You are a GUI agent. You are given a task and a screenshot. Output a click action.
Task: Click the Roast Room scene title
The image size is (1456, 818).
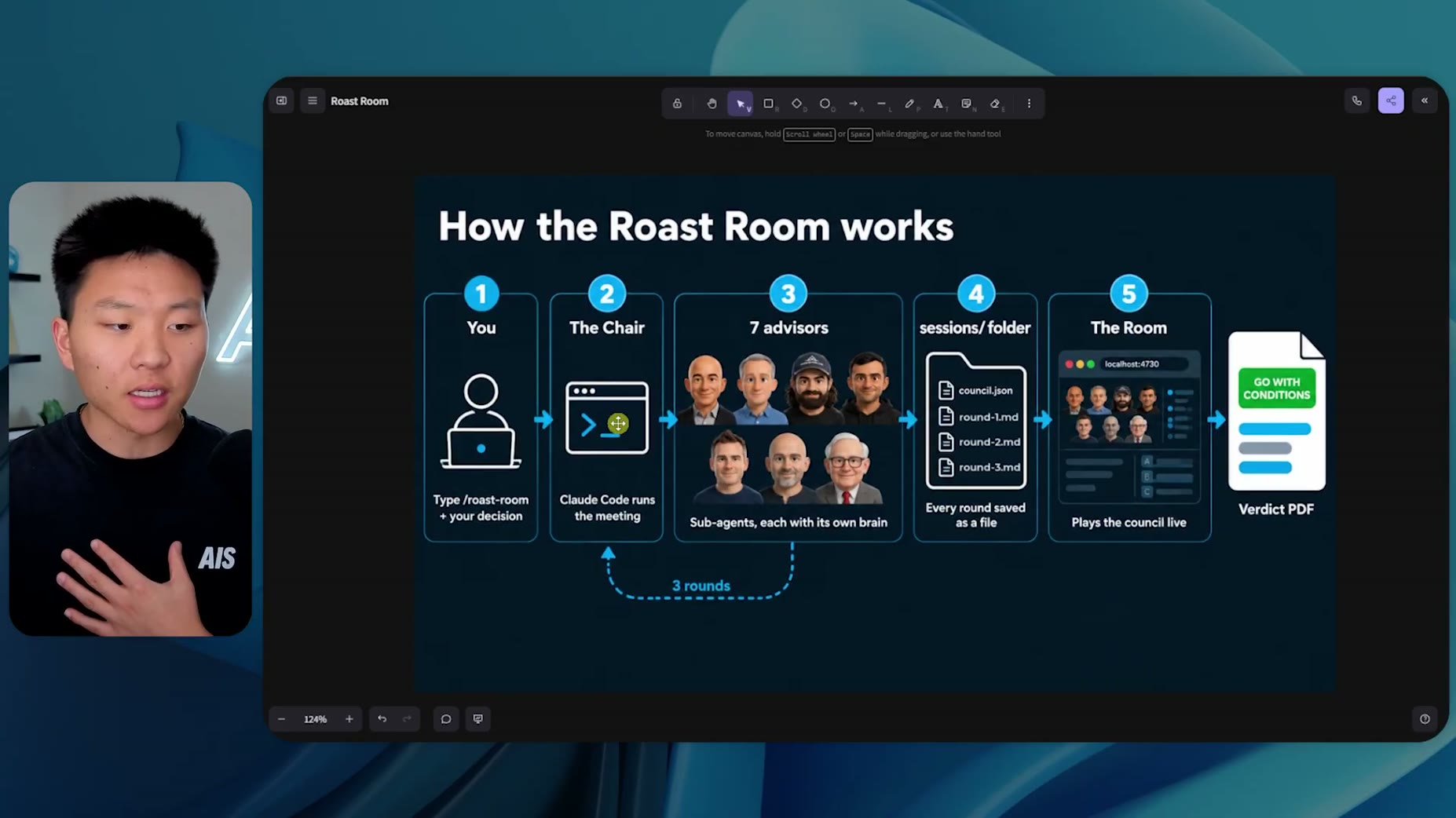(360, 101)
